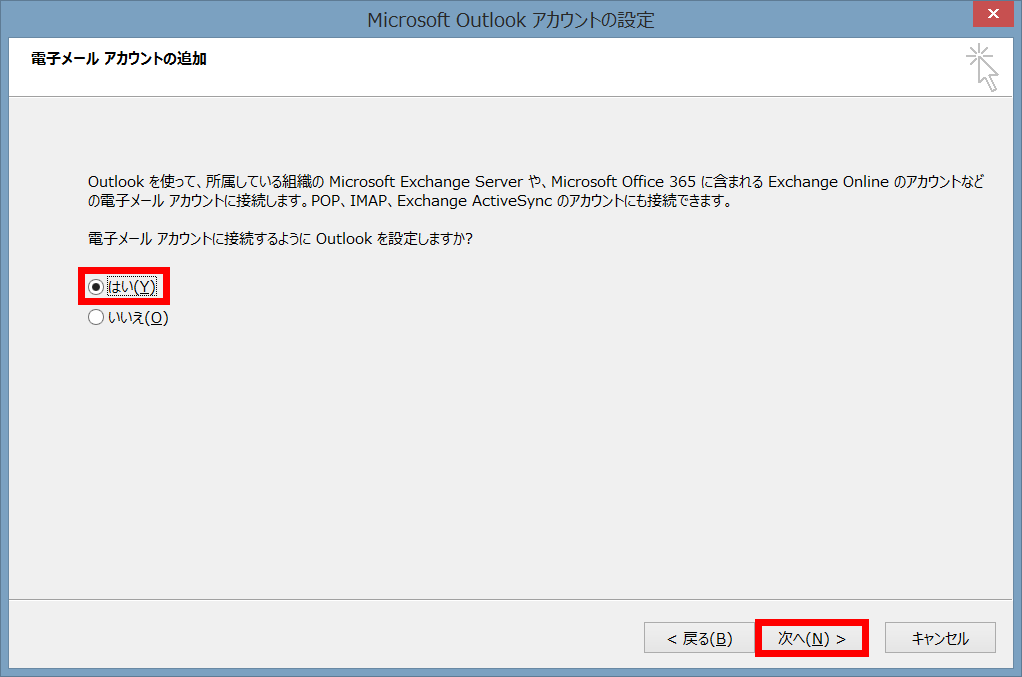Viewport: 1022px width, 677px height.
Task: Abort the Outlook account configuration
Action: [x=939, y=637]
